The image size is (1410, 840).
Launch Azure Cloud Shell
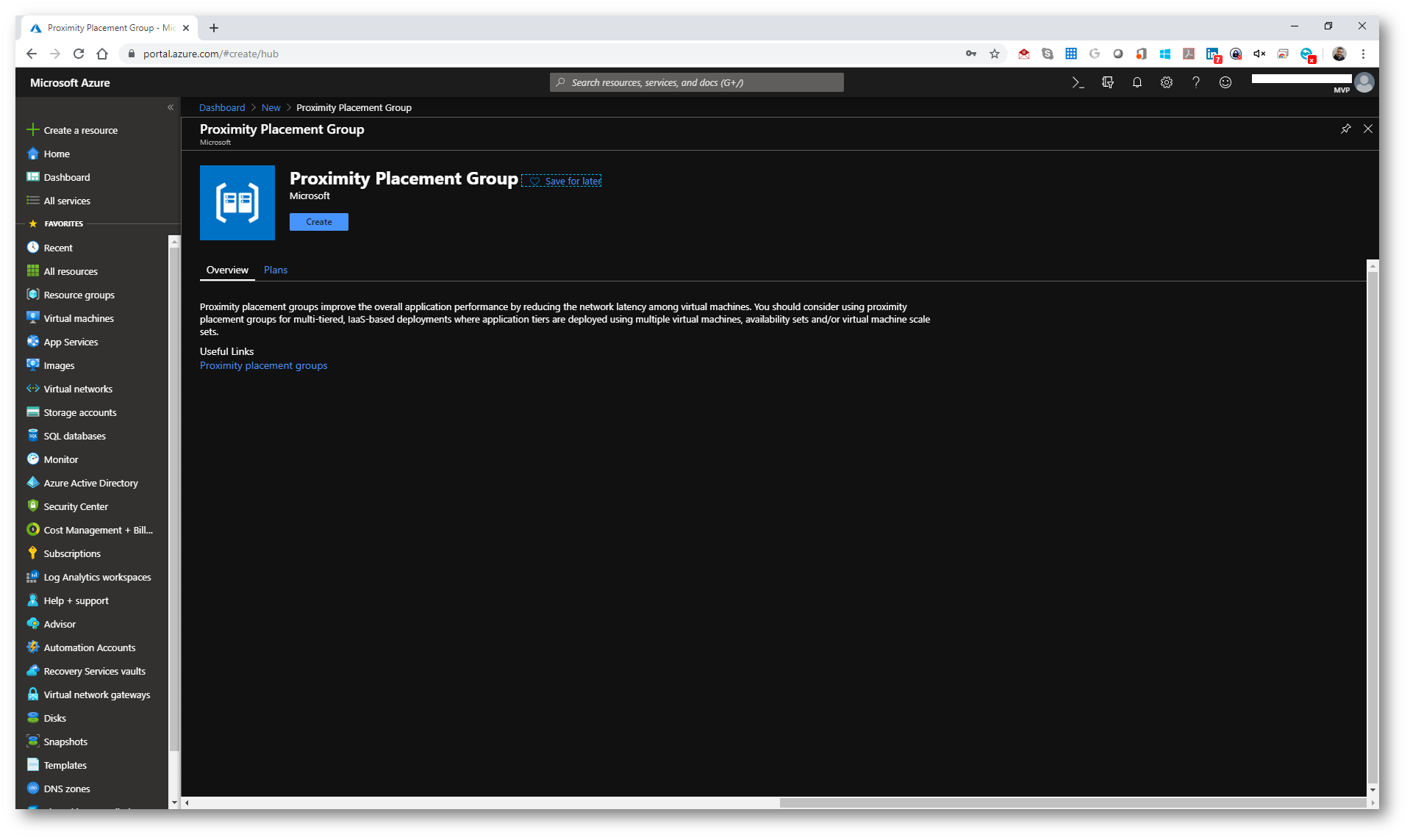click(x=1078, y=82)
